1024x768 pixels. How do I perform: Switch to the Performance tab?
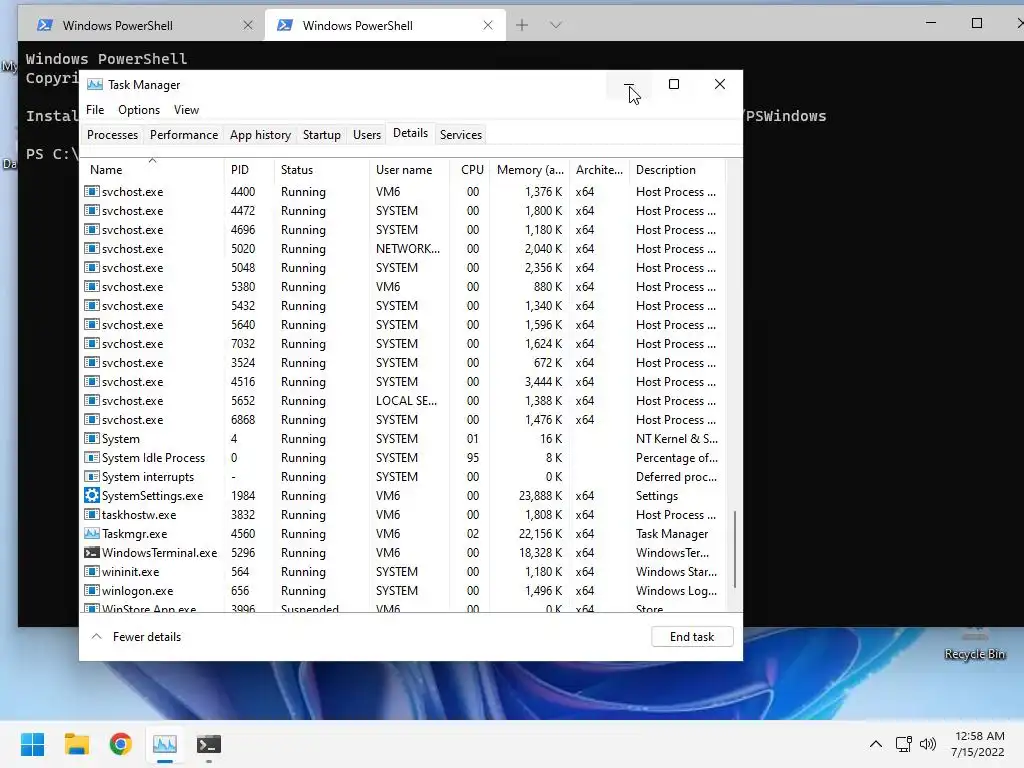pos(184,135)
